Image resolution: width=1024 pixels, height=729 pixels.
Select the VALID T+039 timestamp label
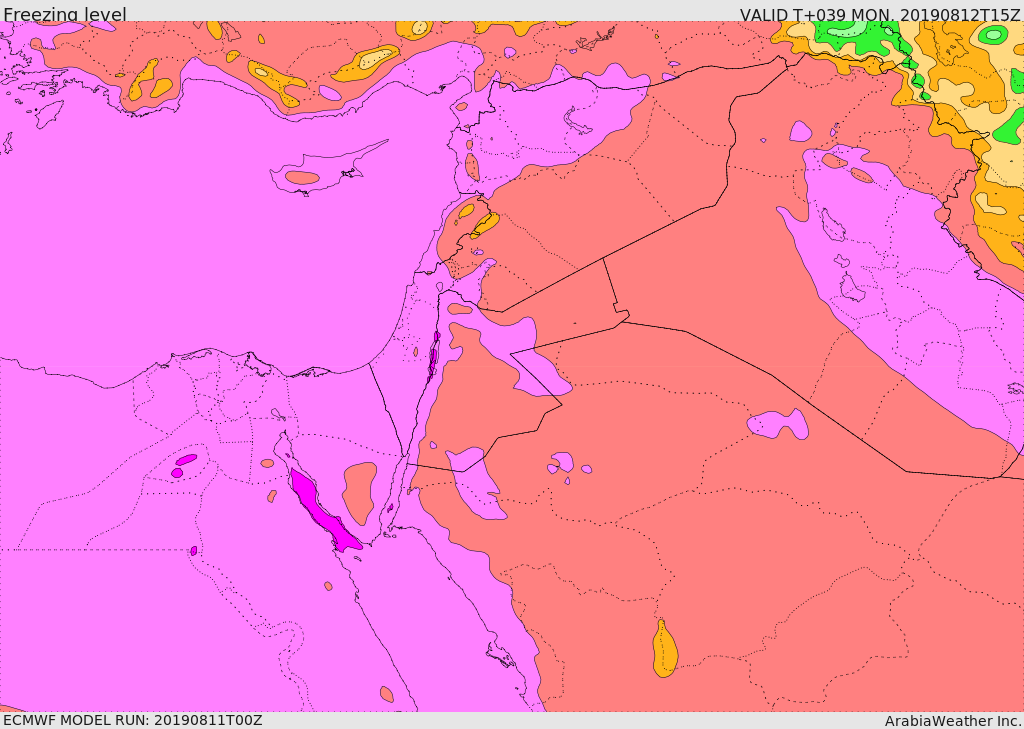879,14
